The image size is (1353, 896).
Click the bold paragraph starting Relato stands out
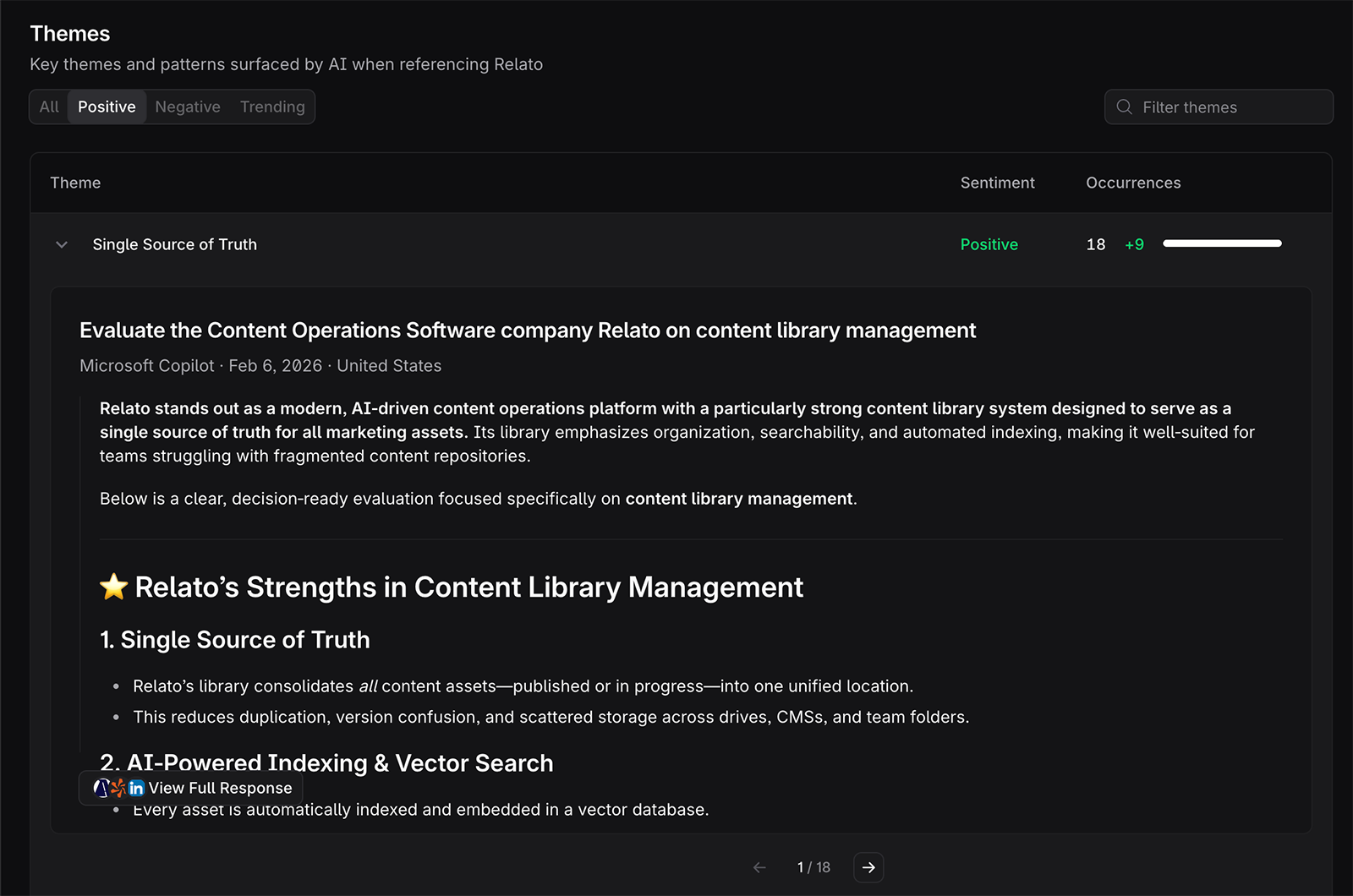(x=677, y=432)
